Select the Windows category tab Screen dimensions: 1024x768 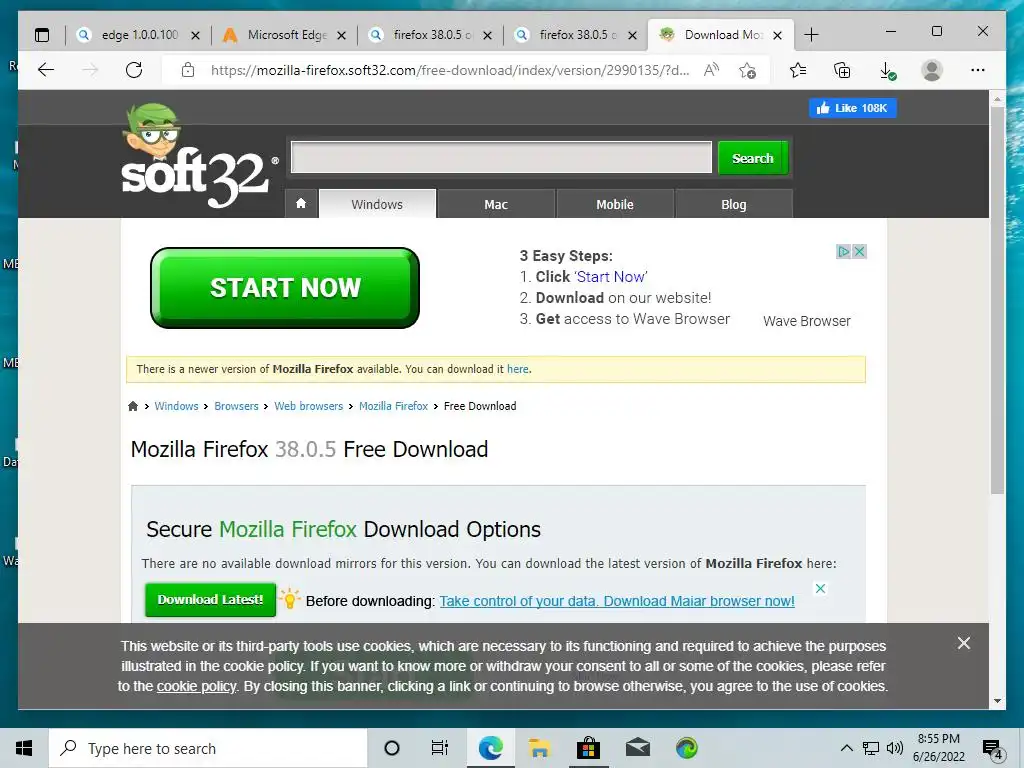[377, 204]
